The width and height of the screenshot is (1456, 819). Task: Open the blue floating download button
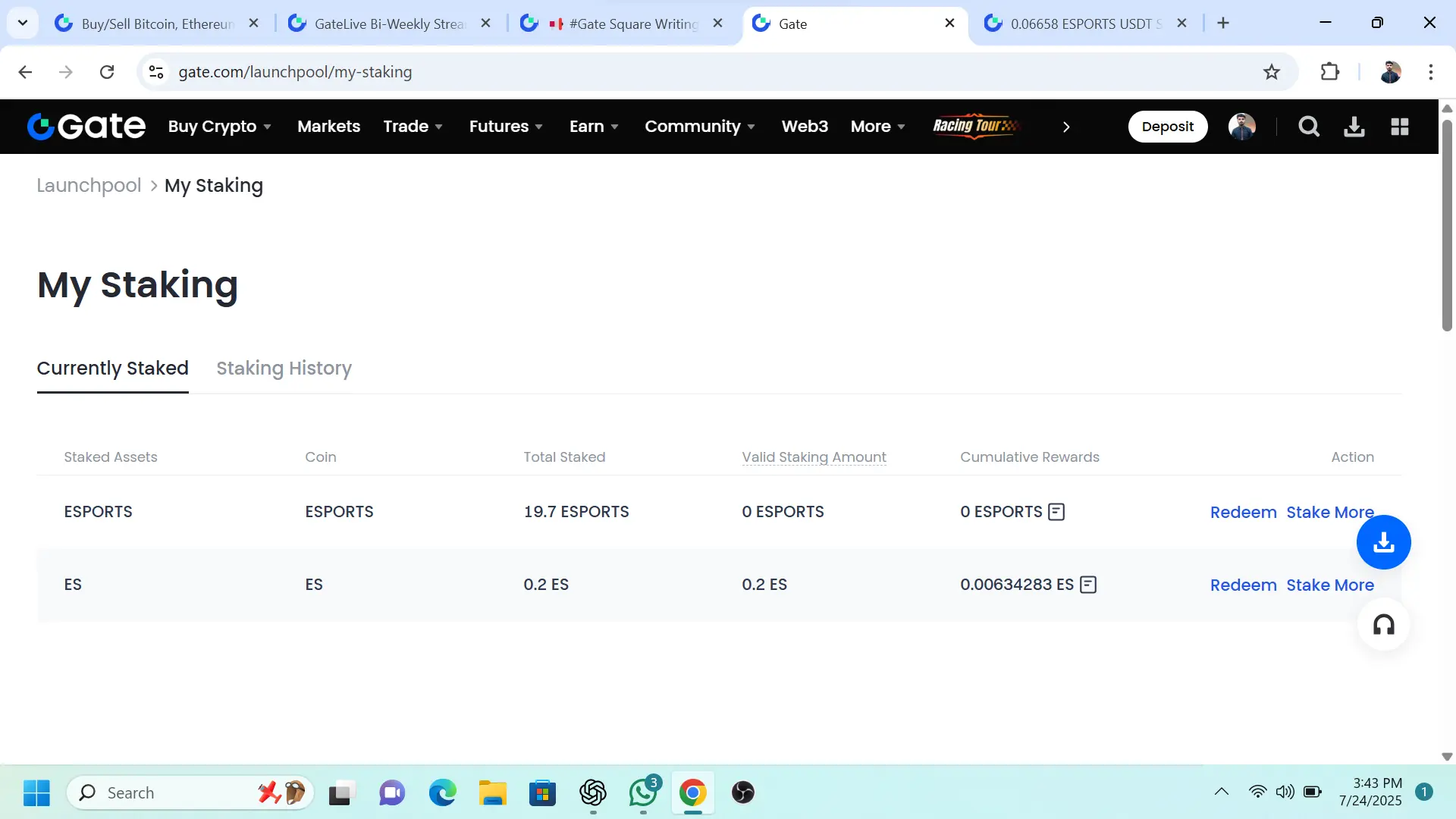pyautogui.click(x=1384, y=542)
